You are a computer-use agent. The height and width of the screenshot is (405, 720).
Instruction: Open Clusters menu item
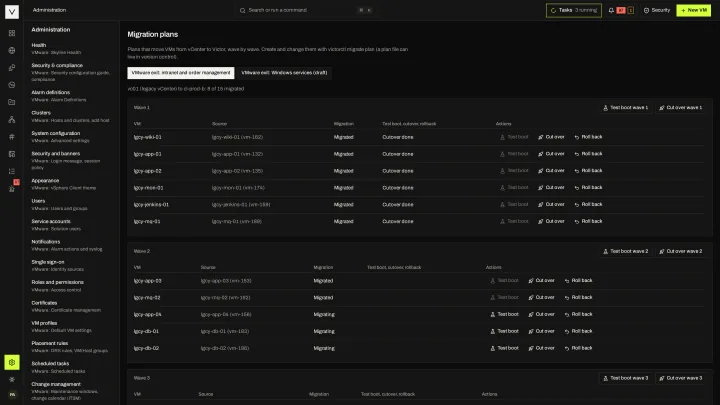(x=71, y=116)
